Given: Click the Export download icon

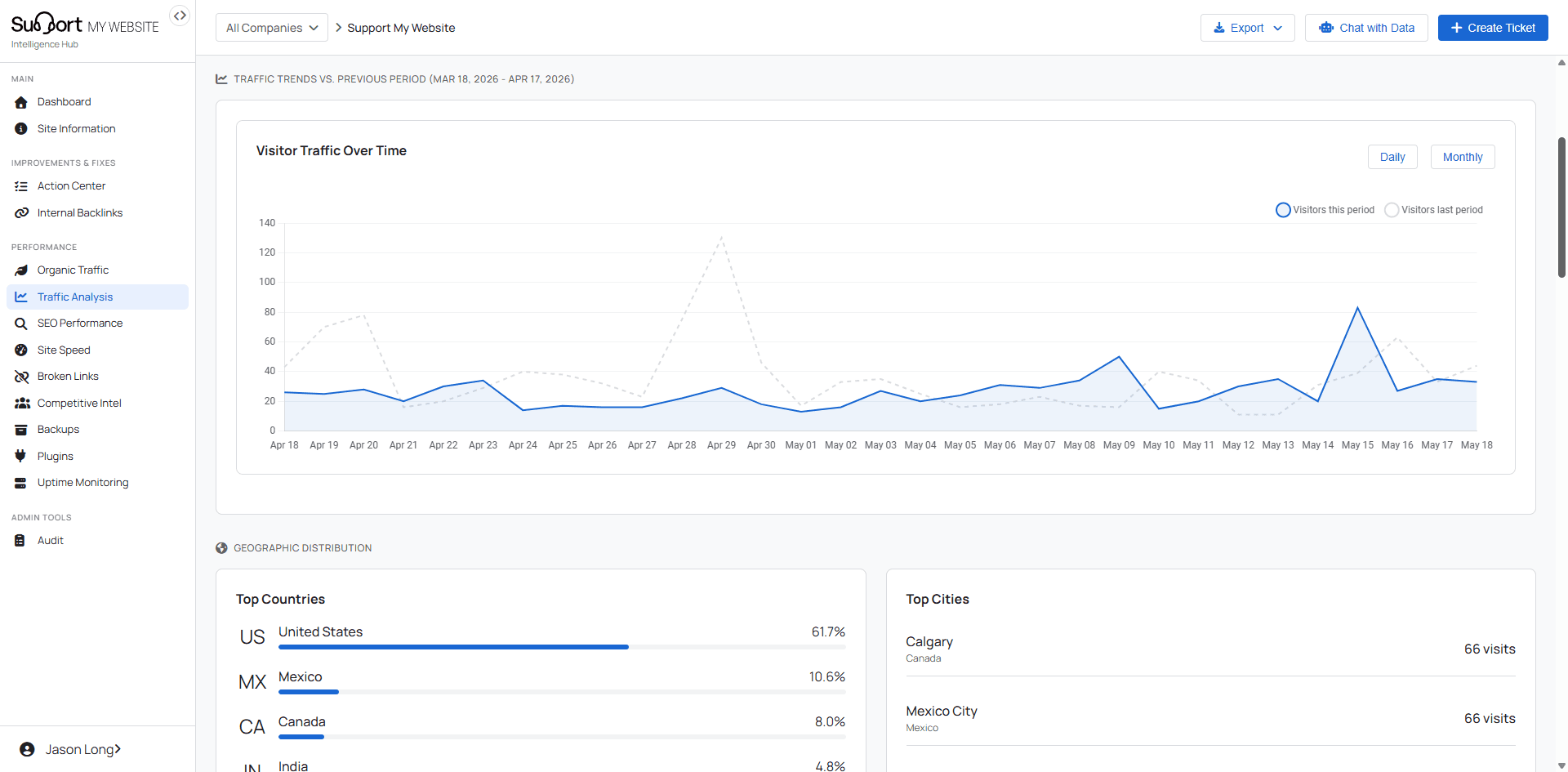Looking at the screenshot, I should point(1219,28).
